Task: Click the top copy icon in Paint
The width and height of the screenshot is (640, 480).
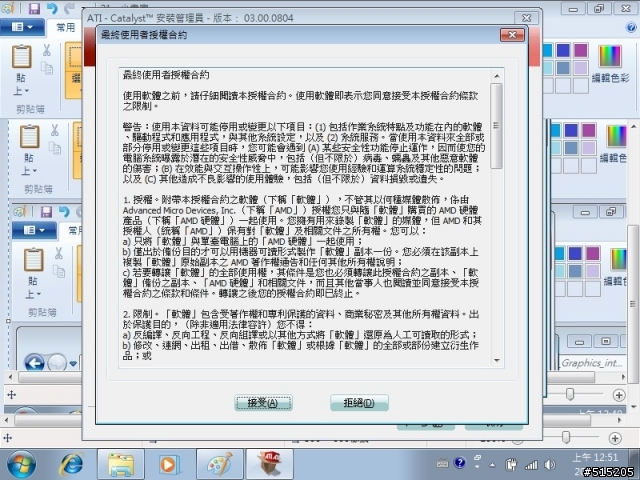Action: point(47,68)
